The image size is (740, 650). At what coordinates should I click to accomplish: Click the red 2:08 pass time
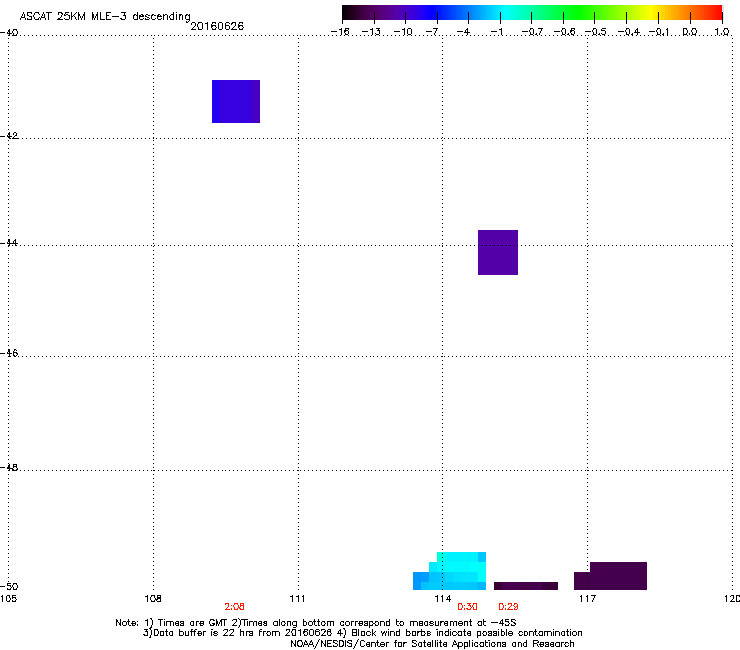235,607
